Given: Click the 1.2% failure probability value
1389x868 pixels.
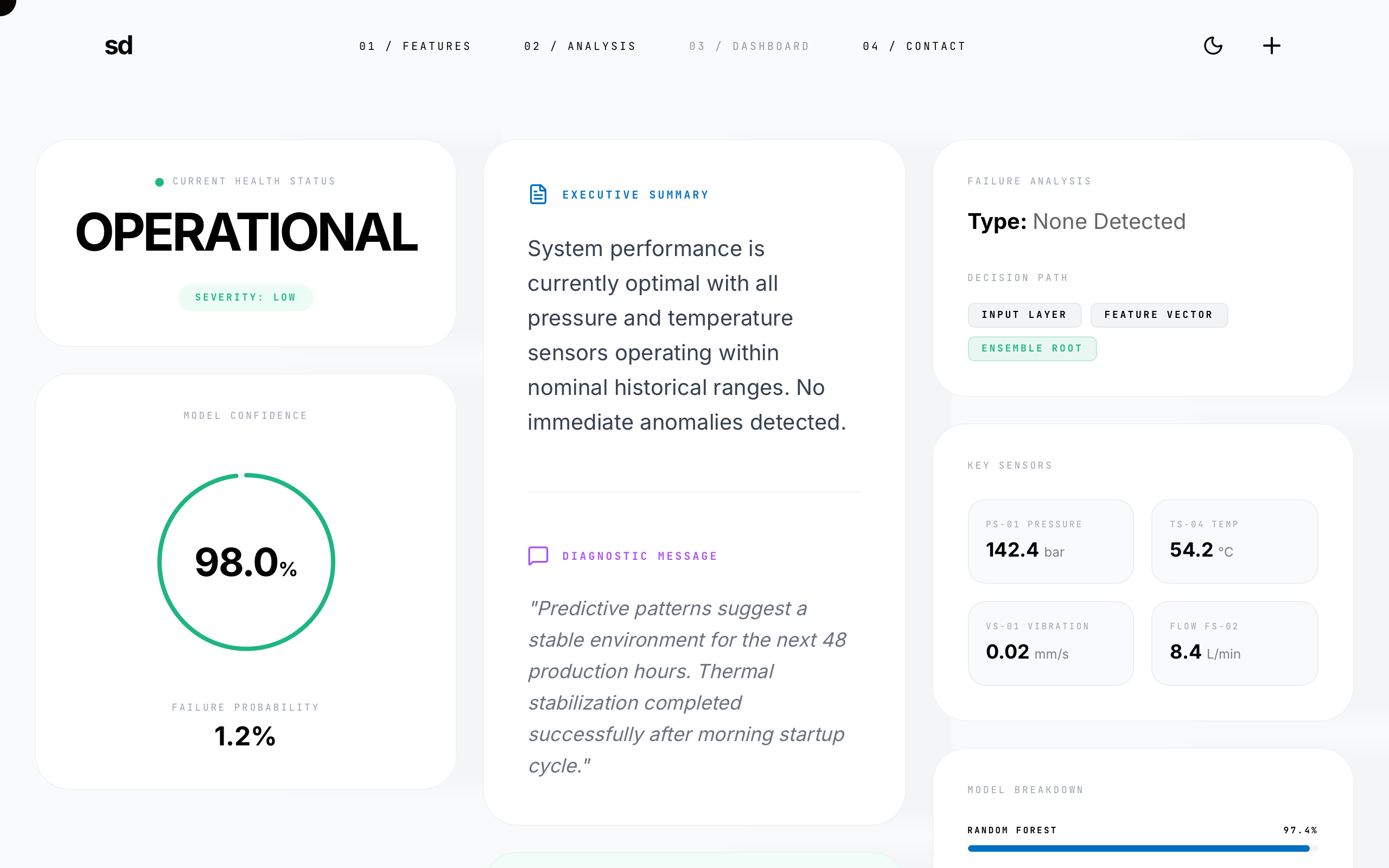Looking at the screenshot, I should point(245,736).
